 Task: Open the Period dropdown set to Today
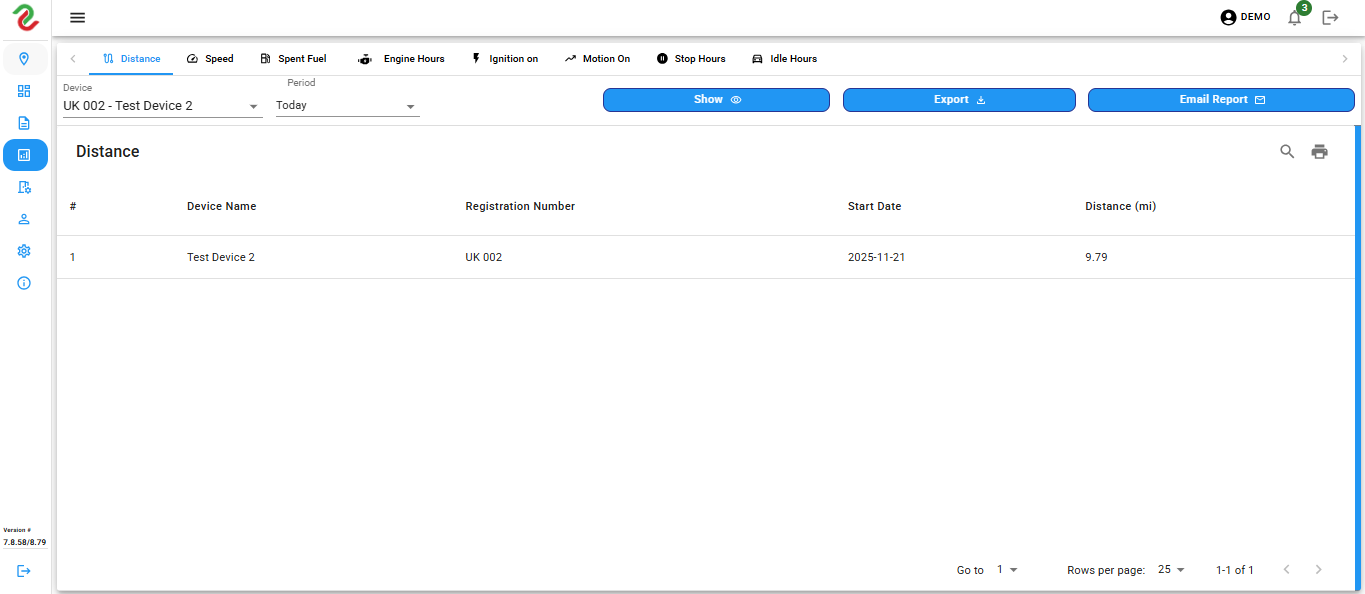pyautogui.click(x=347, y=106)
